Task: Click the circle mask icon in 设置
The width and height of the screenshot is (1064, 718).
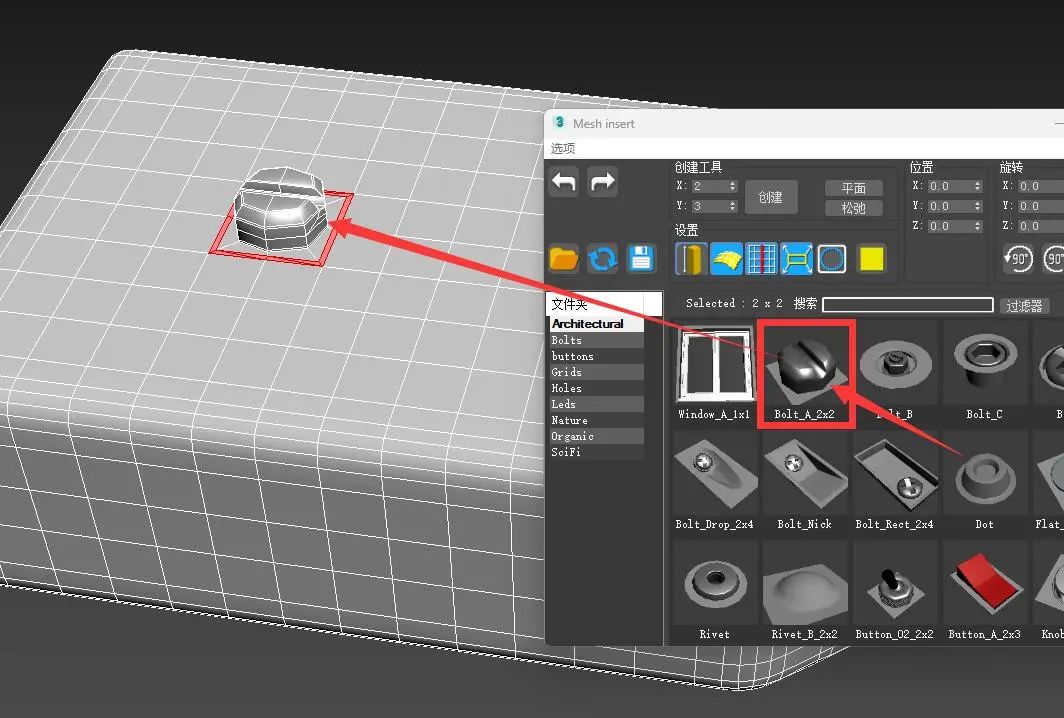Action: 833,258
